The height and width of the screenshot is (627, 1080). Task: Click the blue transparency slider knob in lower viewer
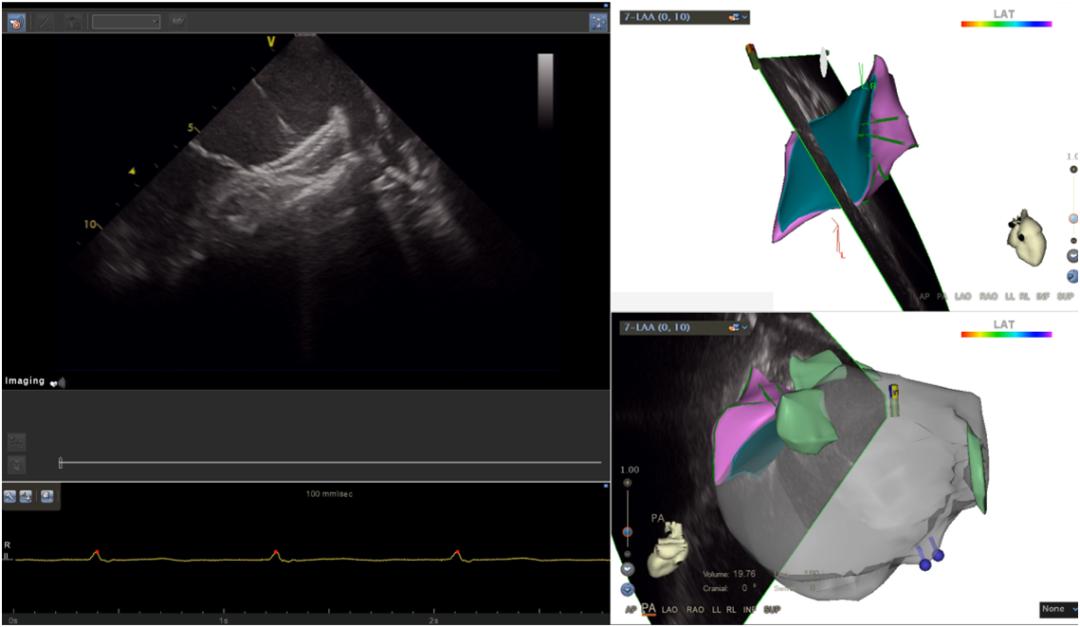pos(627,533)
